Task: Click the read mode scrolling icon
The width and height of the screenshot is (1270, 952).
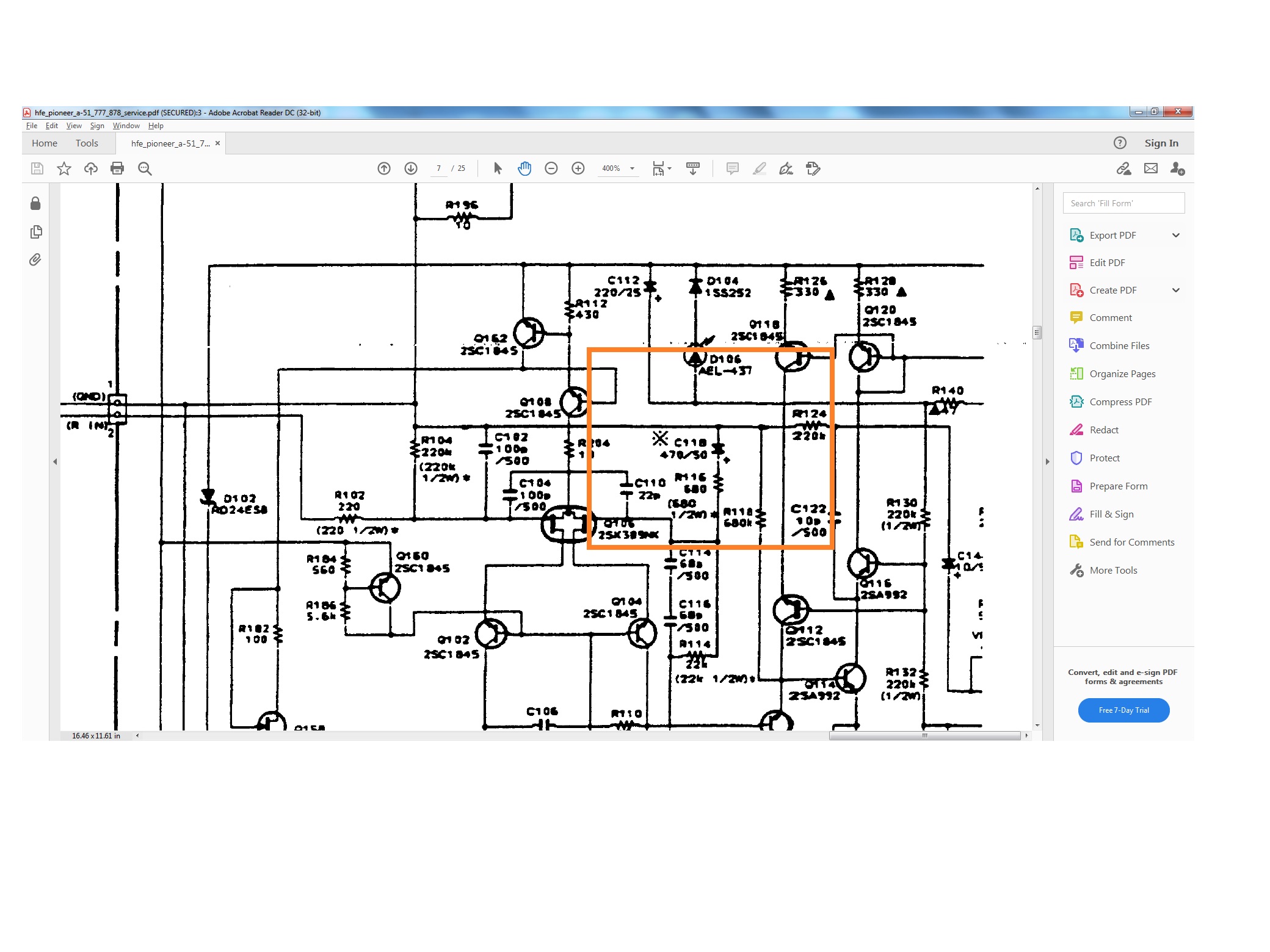Action: coord(693,168)
